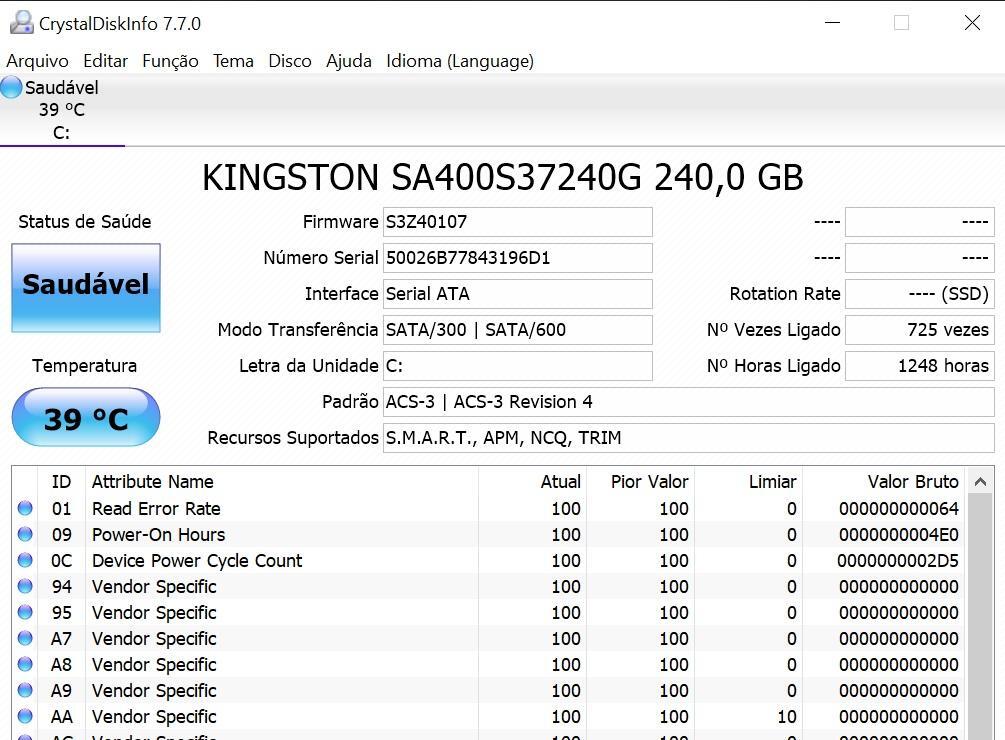Click raw value 0000000002D5

point(898,561)
